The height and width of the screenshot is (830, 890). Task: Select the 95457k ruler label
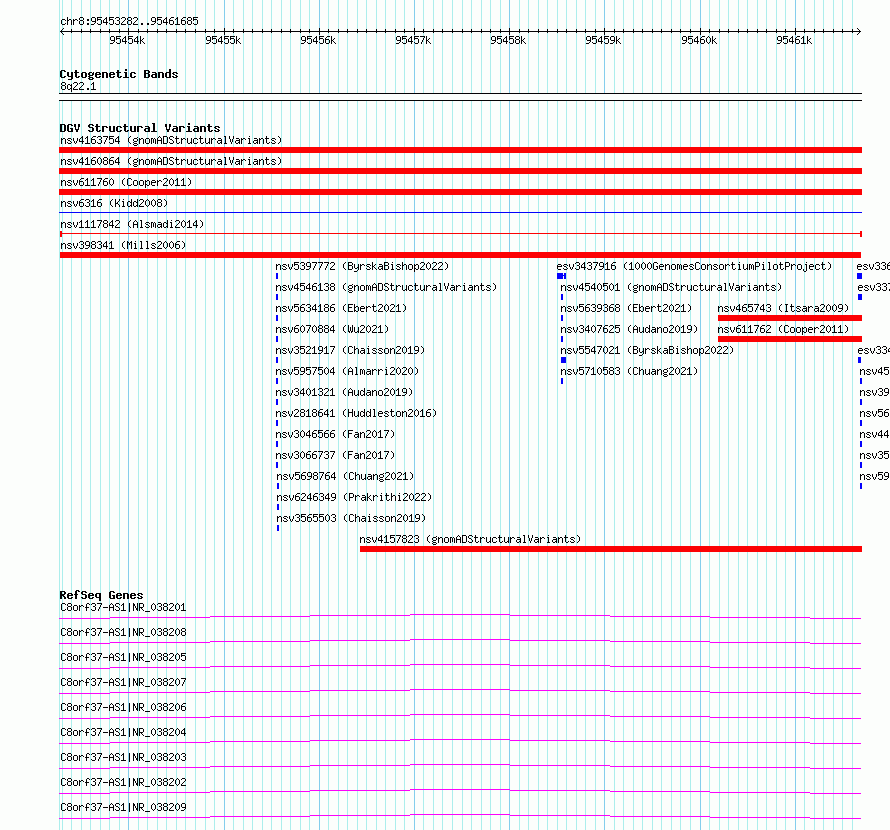coord(413,40)
